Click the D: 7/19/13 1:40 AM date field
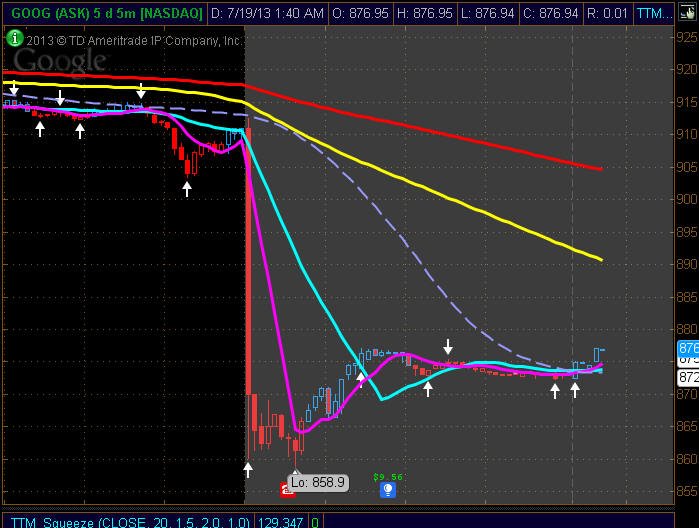 [x=267, y=13]
